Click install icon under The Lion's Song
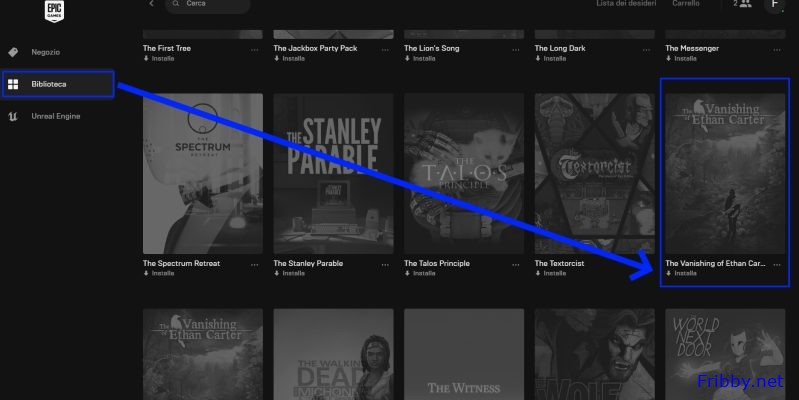The width and height of the screenshot is (799, 400). [x=408, y=59]
